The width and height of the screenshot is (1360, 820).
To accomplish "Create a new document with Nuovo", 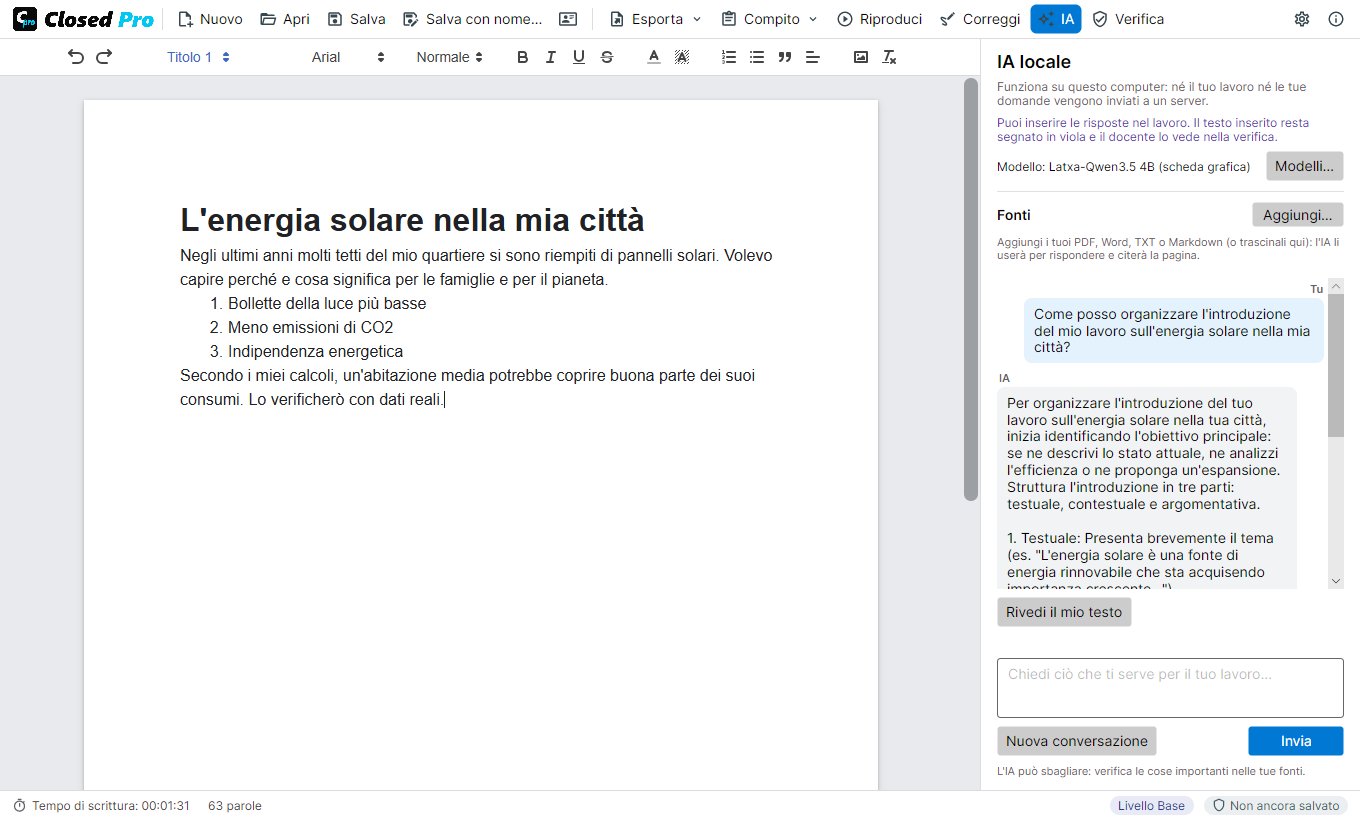I will coord(210,19).
